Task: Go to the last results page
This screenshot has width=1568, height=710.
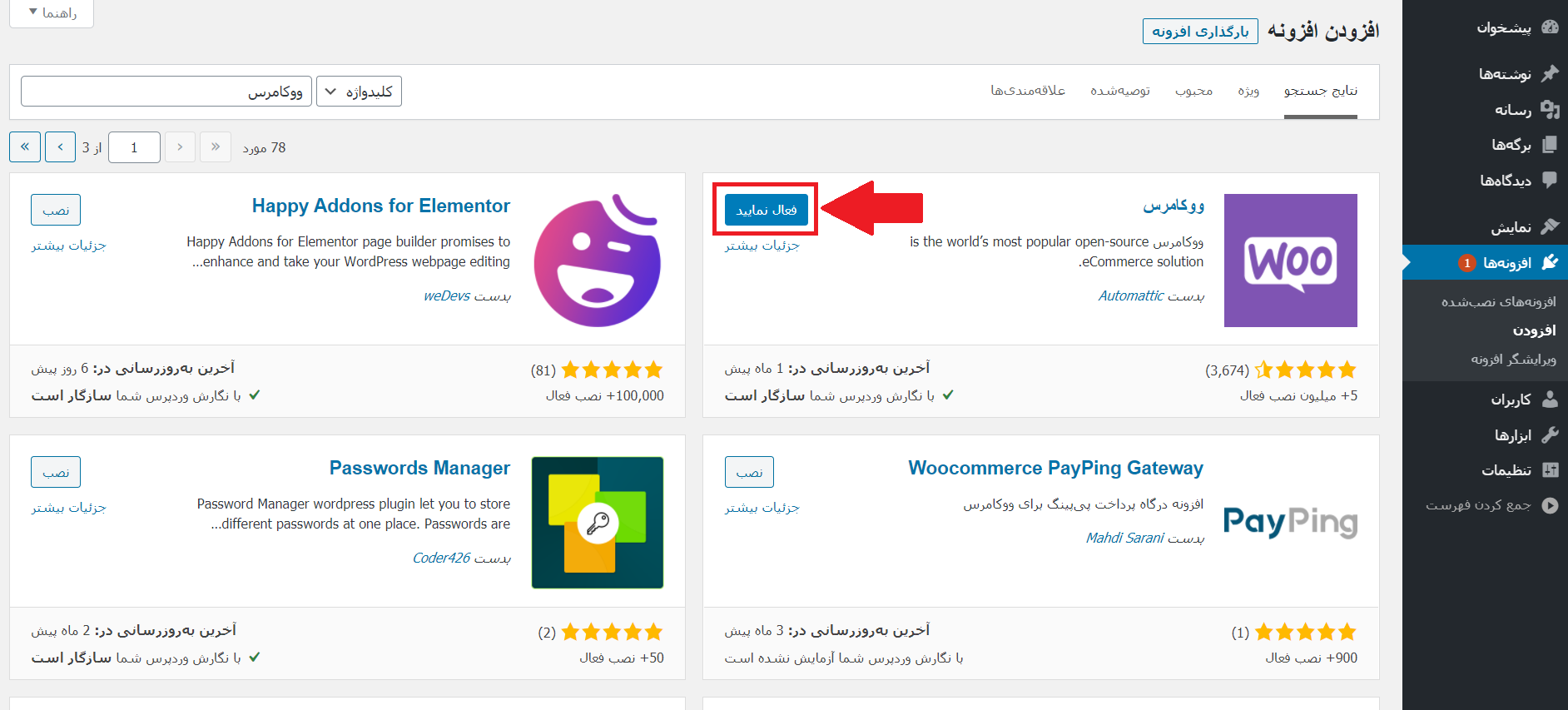Action: (24, 147)
